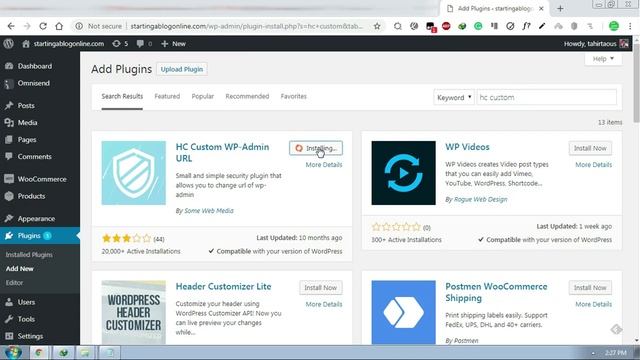Click the red ABP extension icon
The height and width of the screenshot is (360, 640).
pos(446,26)
